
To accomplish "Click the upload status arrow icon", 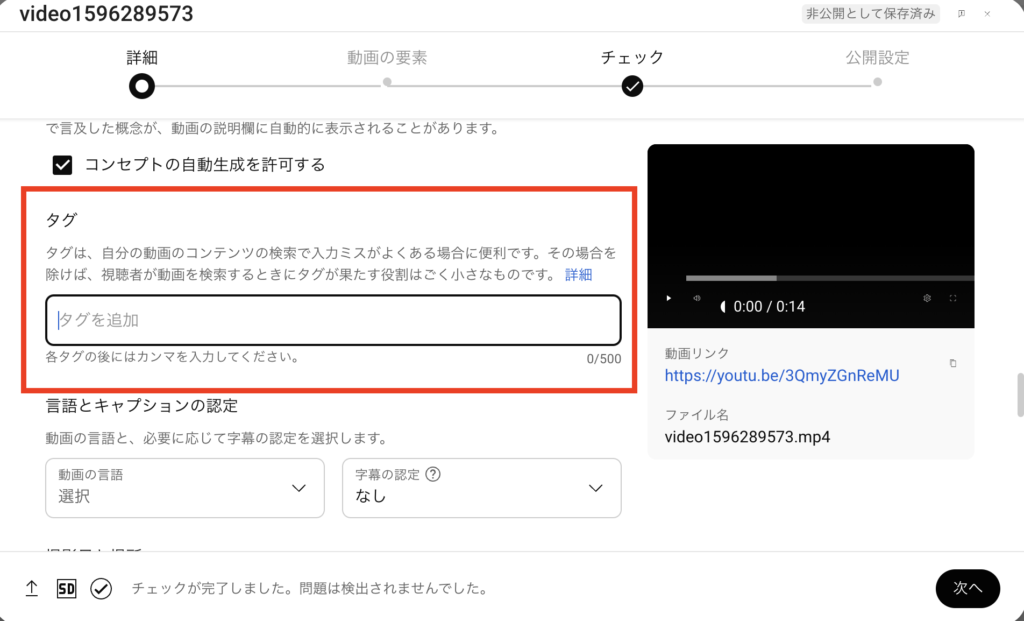I will pos(31,589).
